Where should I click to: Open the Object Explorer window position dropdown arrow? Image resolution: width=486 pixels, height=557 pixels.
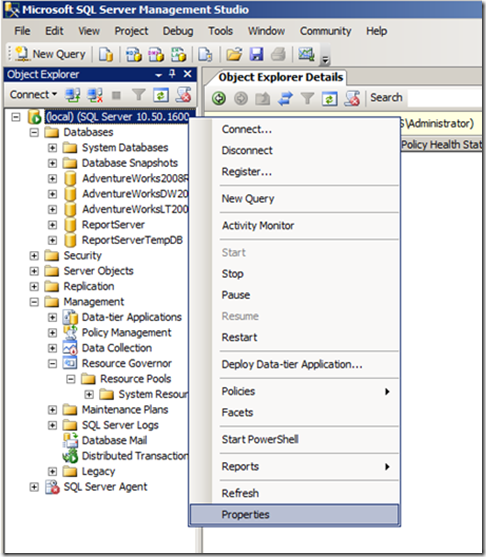pyautogui.click(x=158, y=75)
